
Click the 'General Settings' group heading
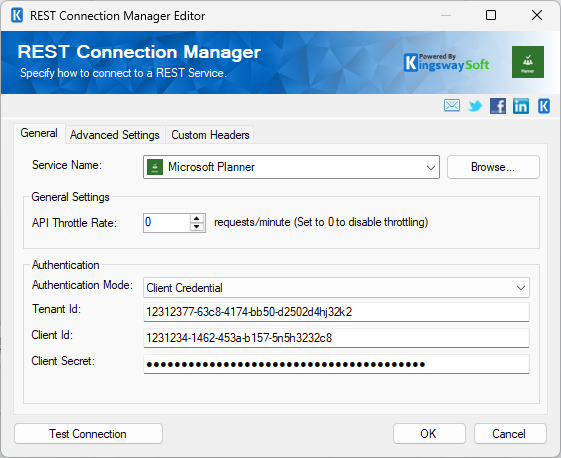(x=70, y=197)
